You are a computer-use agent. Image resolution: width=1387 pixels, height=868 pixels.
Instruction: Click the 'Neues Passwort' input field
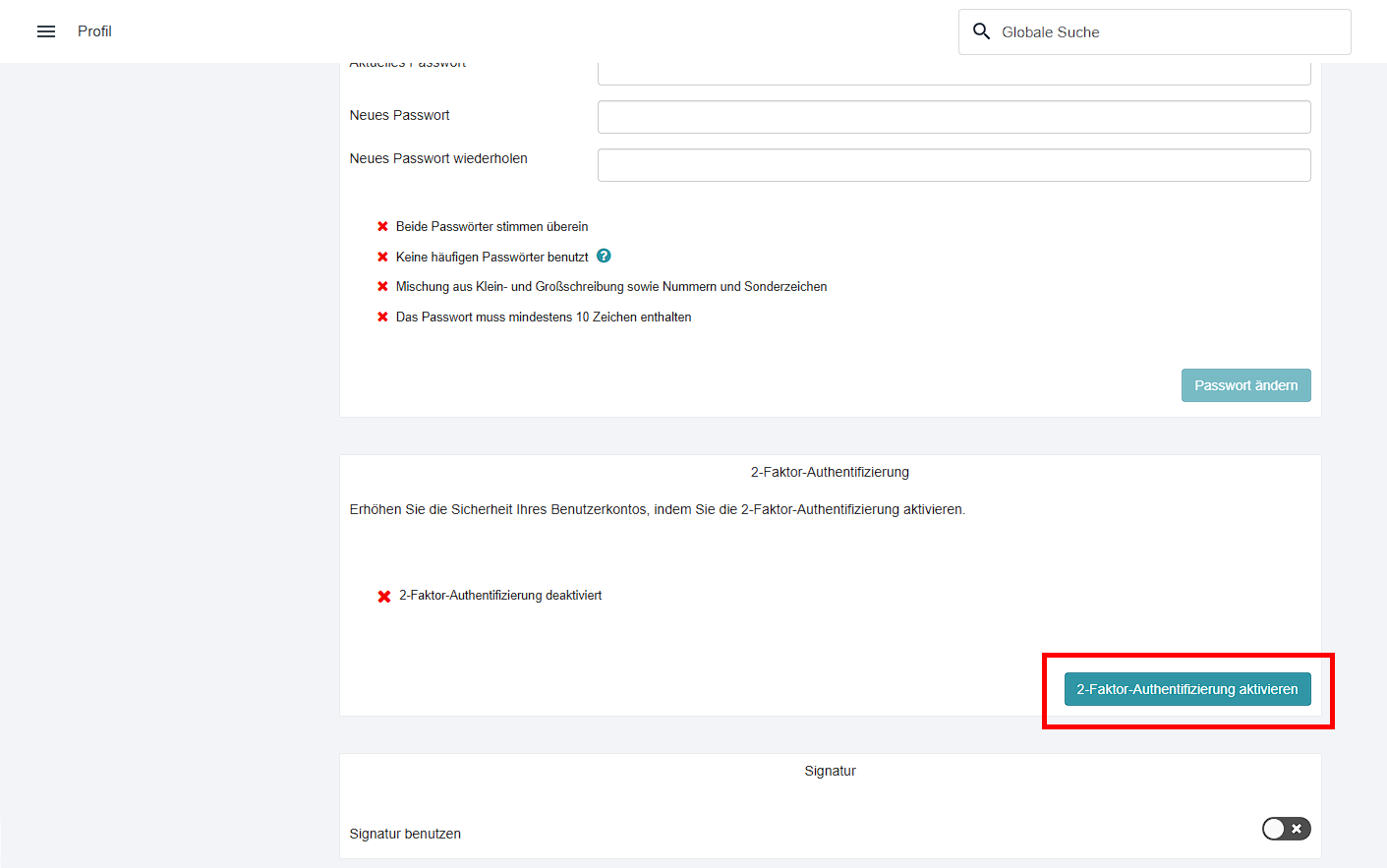[954, 116]
